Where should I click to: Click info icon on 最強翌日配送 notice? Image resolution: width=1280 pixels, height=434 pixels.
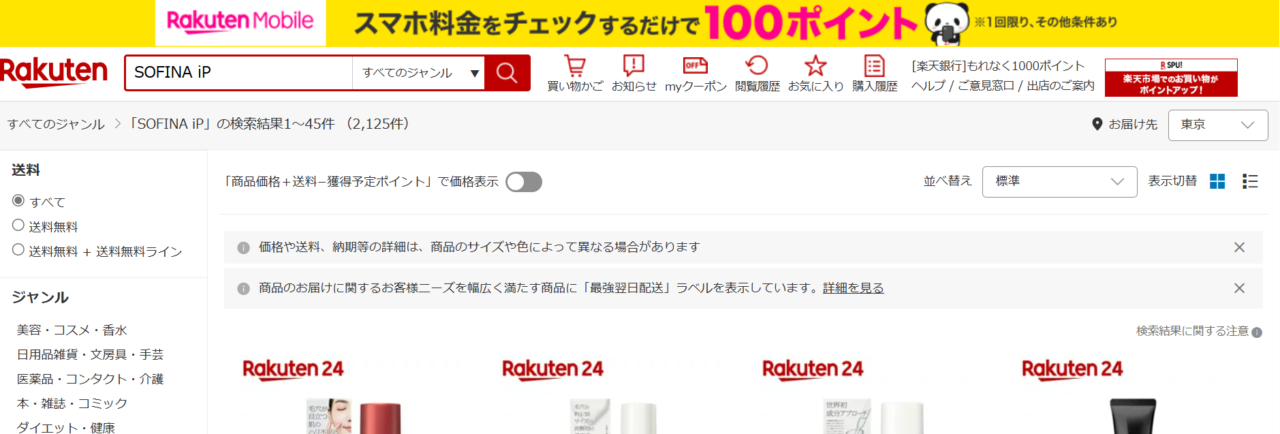click(x=243, y=288)
